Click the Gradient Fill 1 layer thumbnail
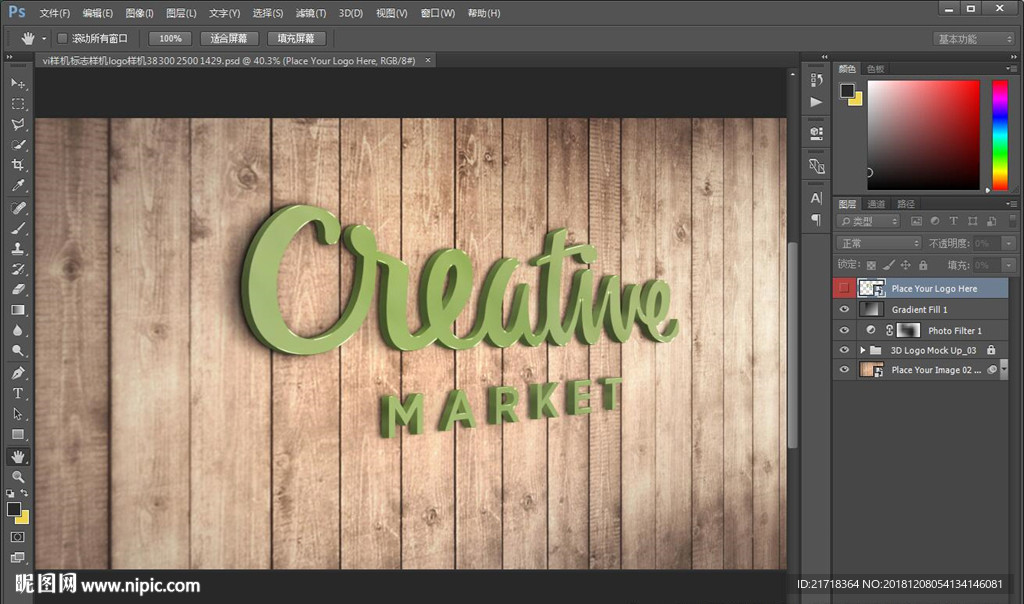Screen dimensions: 1024x604 pyautogui.click(x=871, y=310)
